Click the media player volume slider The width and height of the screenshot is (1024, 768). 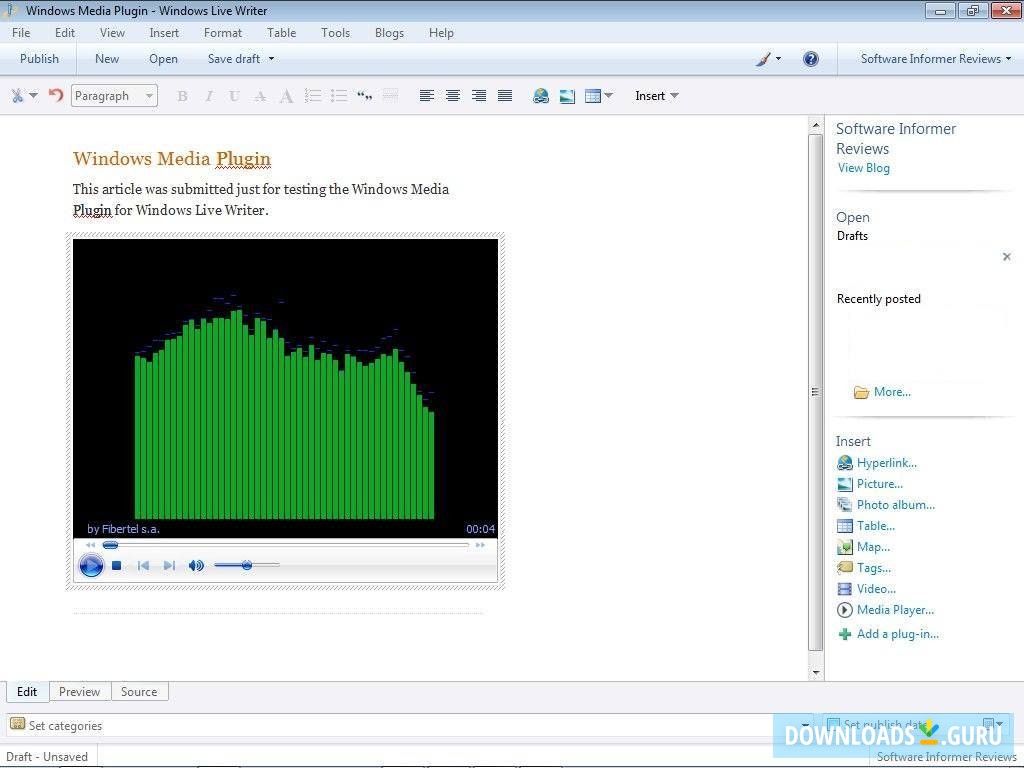(246, 566)
